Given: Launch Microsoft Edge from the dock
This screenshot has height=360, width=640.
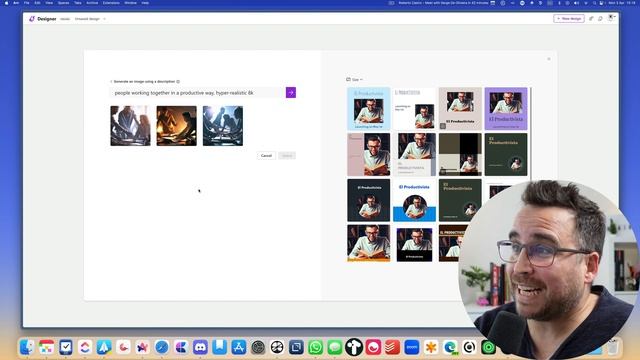Looking at the screenshot, I should tap(450, 347).
